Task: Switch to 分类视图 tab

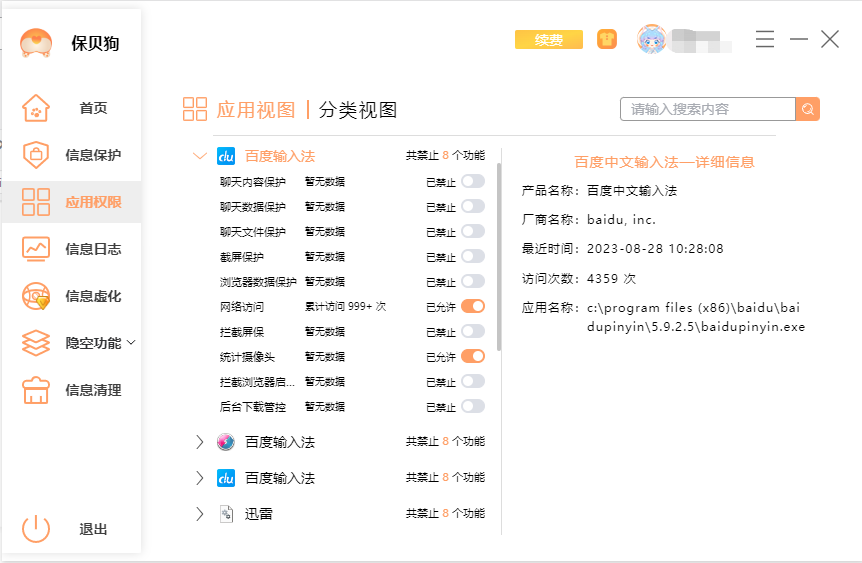Action: 357,110
